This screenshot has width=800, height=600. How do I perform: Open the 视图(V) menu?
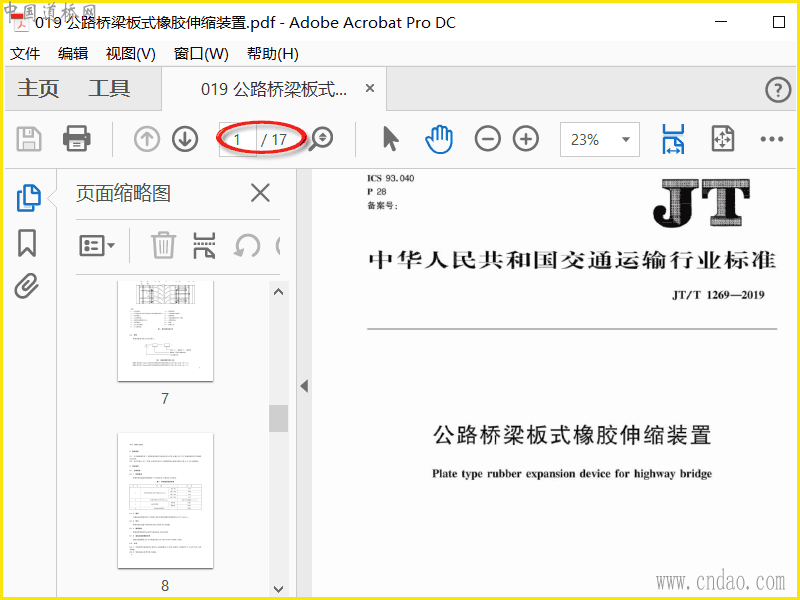131,54
